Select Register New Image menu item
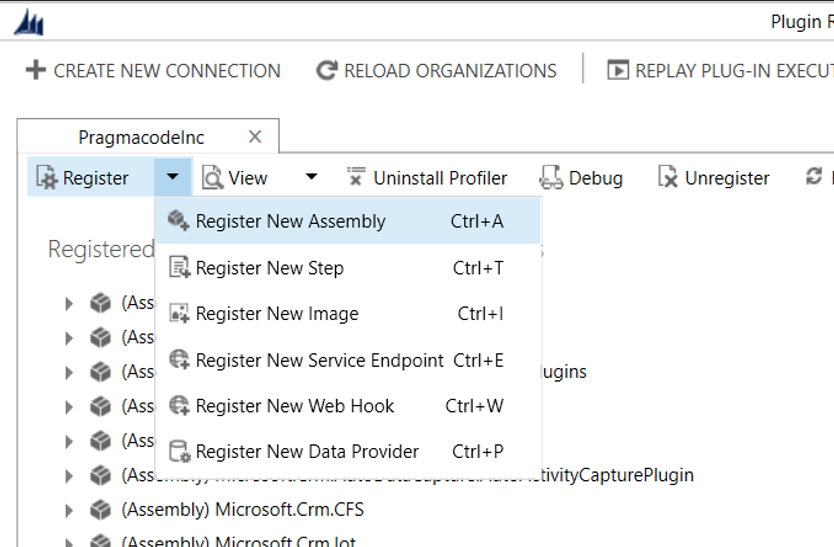The image size is (834, 547). [348, 313]
